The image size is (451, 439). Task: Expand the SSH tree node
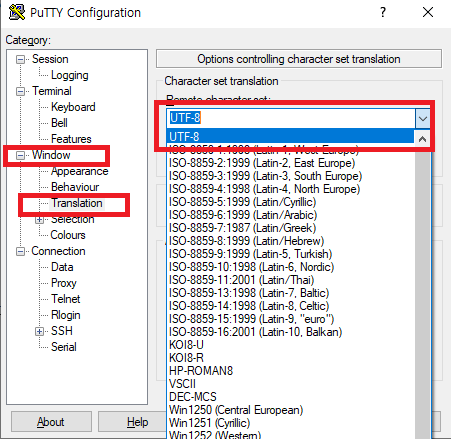39,331
